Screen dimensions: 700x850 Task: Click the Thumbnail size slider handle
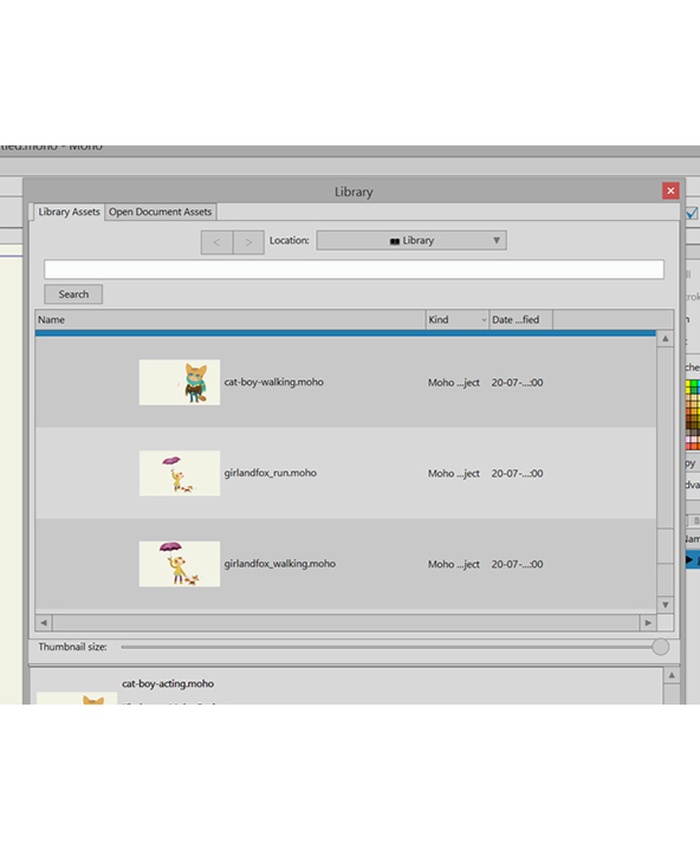click(x=660, y=647)
